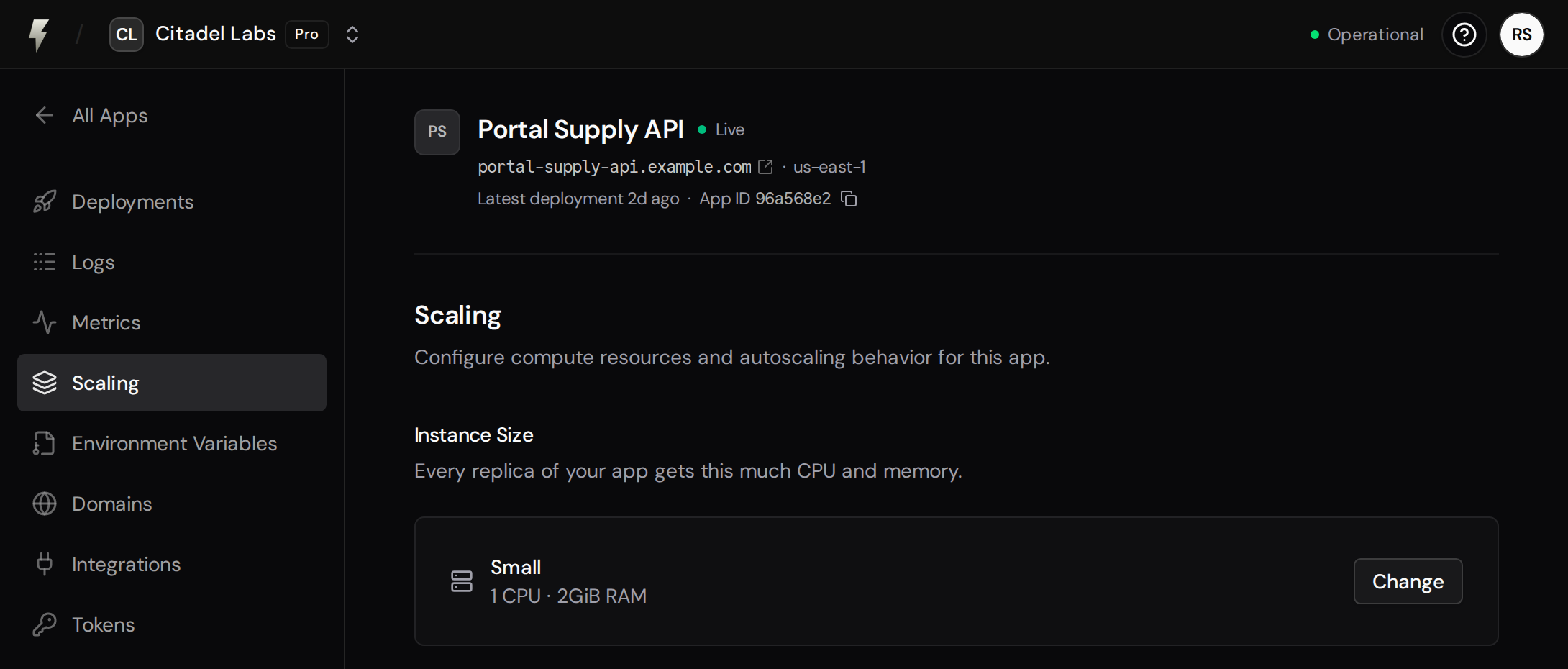Click the external link icon next to domain
The height and width of the screenshot is (669, 1568).
(766, 167)
